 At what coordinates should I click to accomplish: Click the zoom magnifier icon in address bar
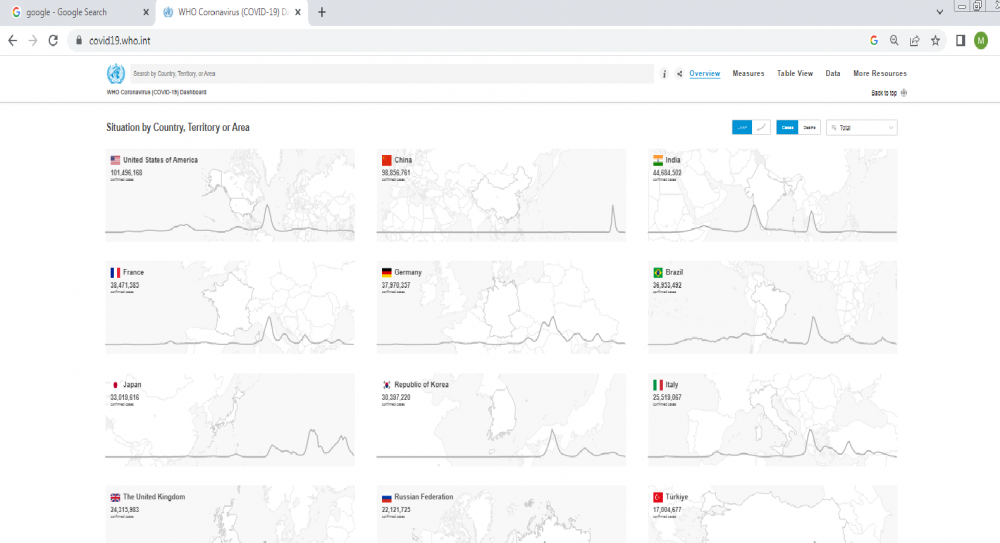click(x=894, y=41)
